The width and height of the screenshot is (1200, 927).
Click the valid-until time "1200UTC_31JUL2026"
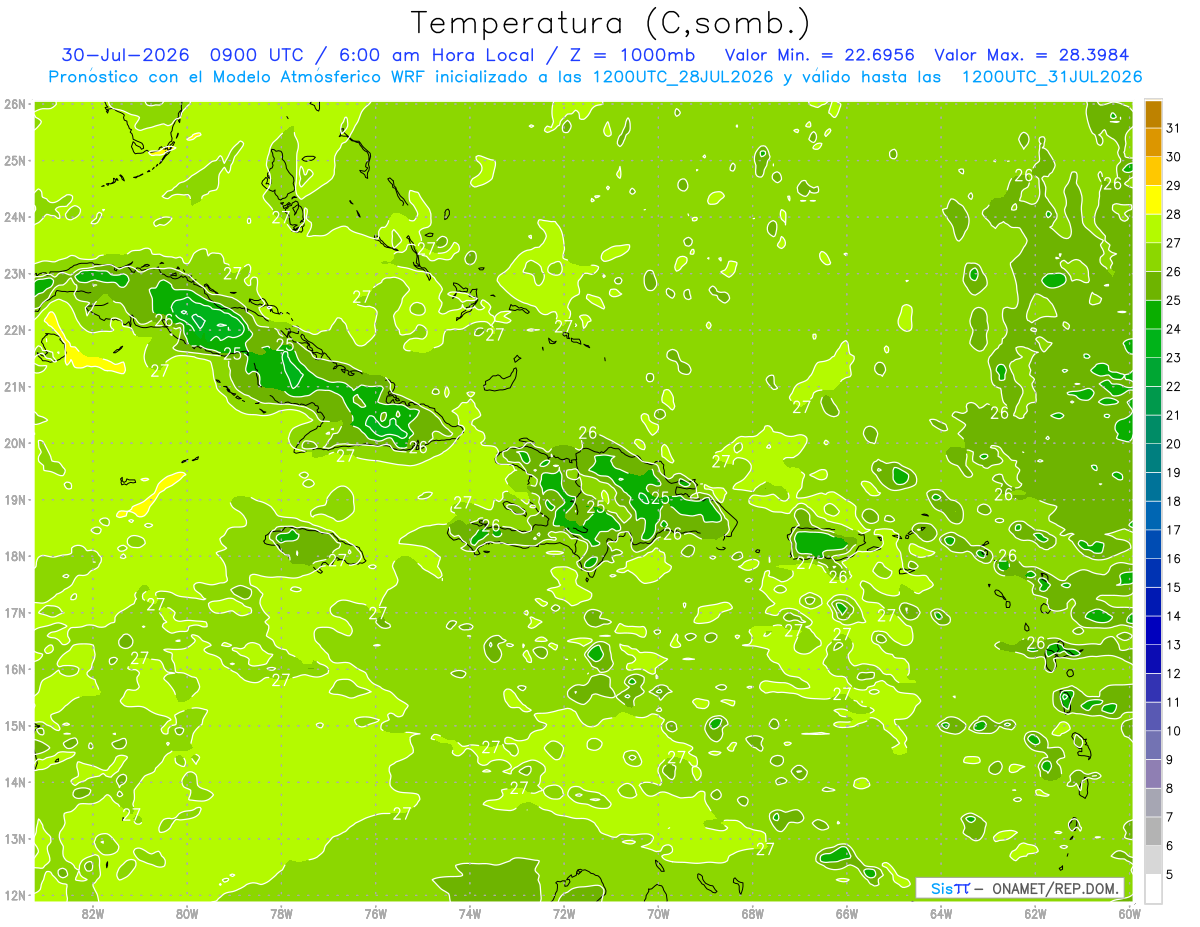(1052, 77)
